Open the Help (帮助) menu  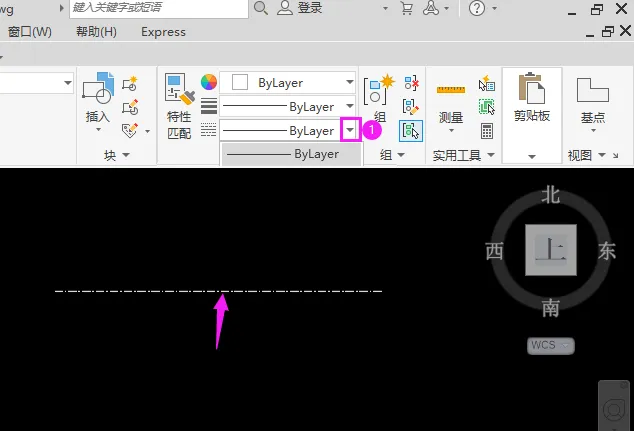coord(96,32)
